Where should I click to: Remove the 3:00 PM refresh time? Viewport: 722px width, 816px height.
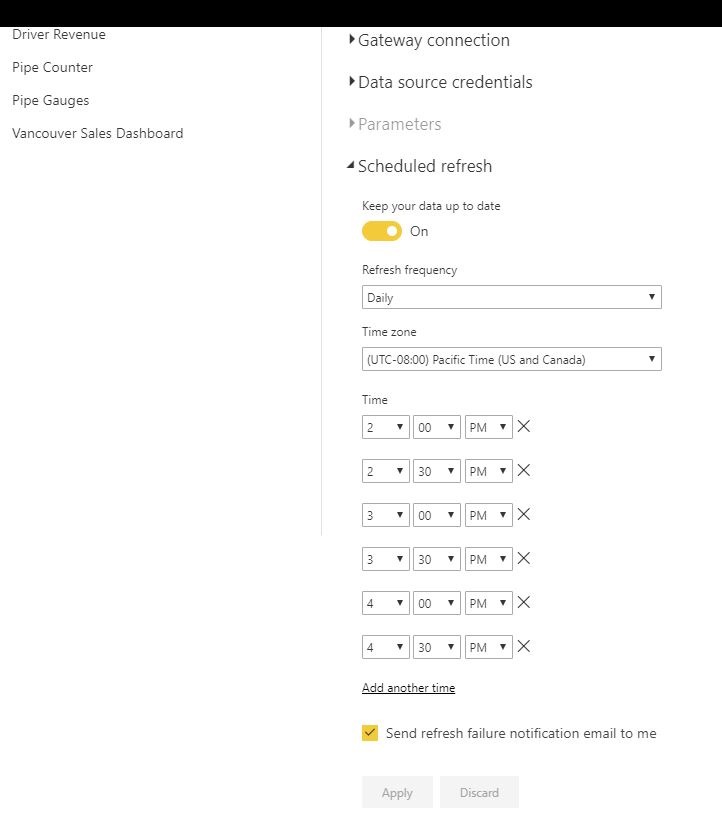pos(524,515)
